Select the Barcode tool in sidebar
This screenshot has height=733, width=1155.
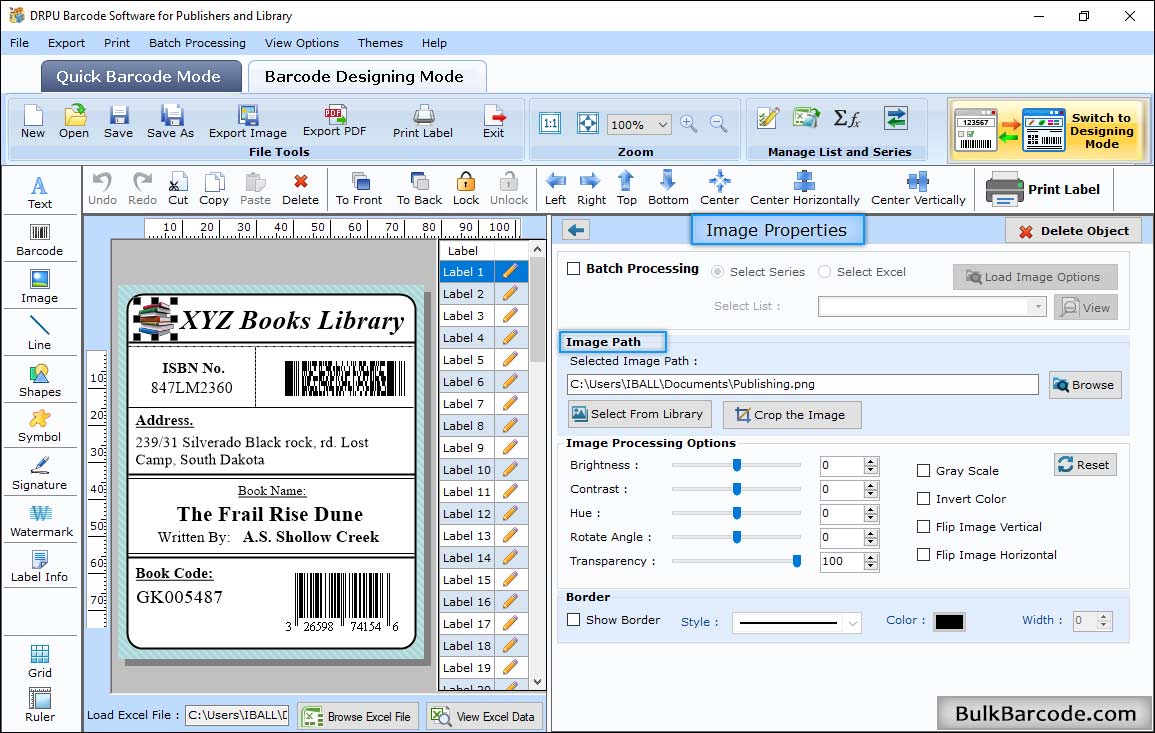coord(40,240)
